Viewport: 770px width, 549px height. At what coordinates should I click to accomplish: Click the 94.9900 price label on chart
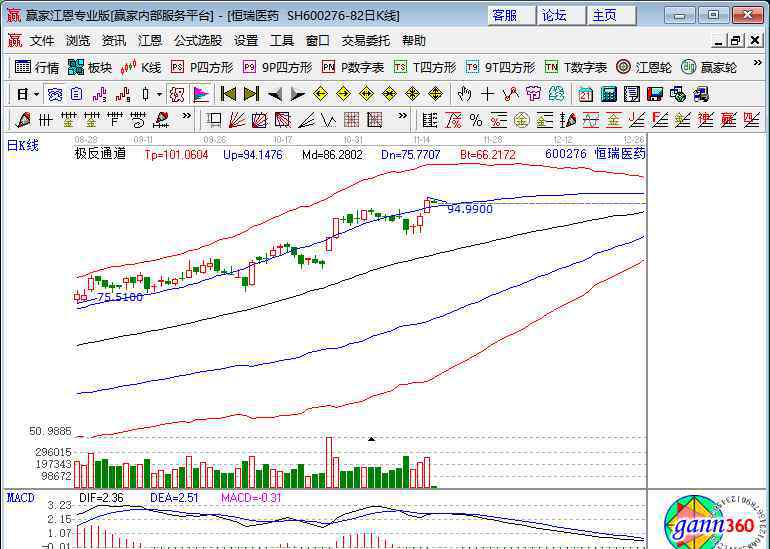coord(469,209)
